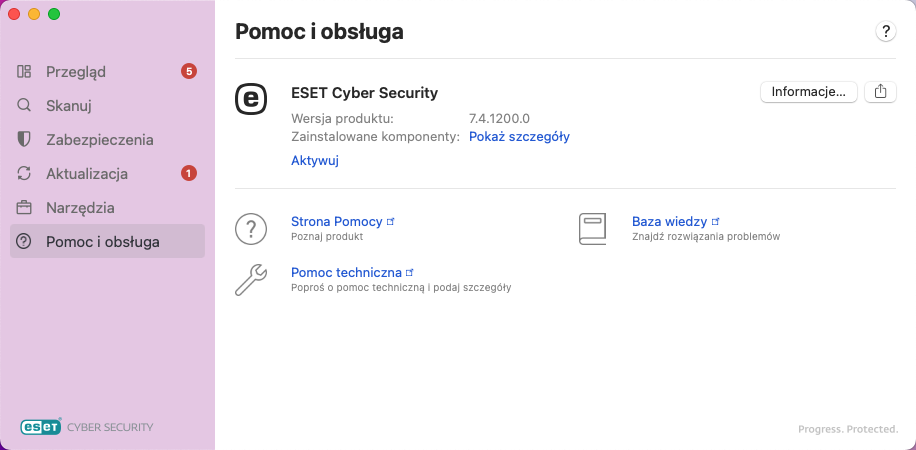Click the circled question mark Strona Pomocy icon

click(x=251, y=228)
